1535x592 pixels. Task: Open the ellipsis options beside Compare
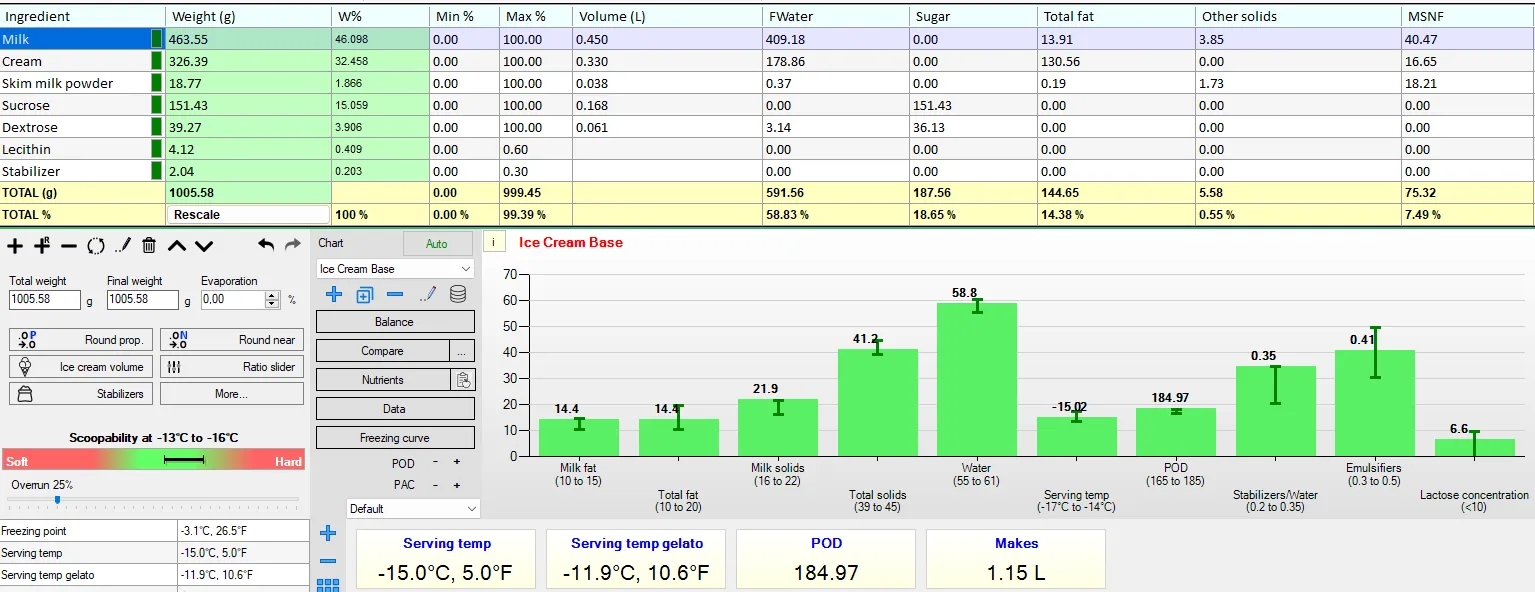pyautogui.click(x=462, y=351)
